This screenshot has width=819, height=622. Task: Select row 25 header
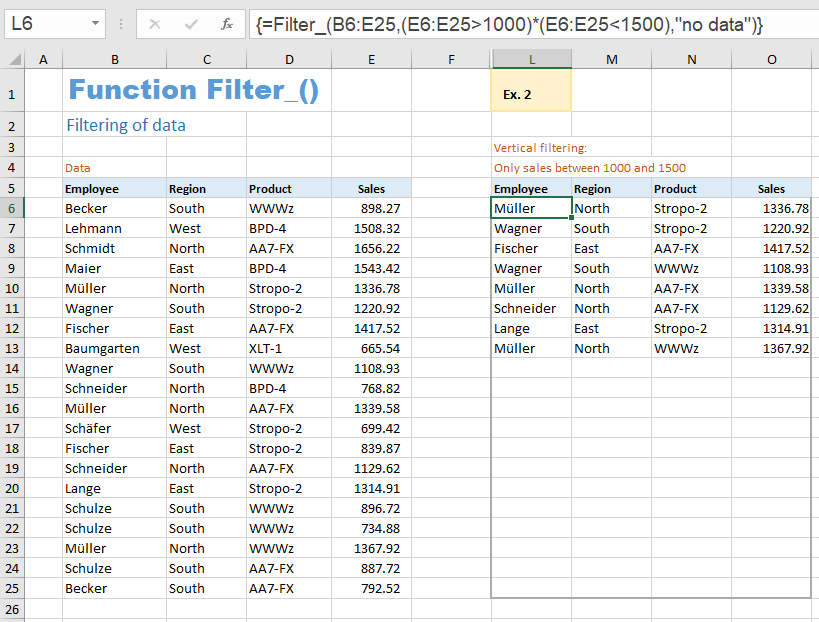(13, 588)
